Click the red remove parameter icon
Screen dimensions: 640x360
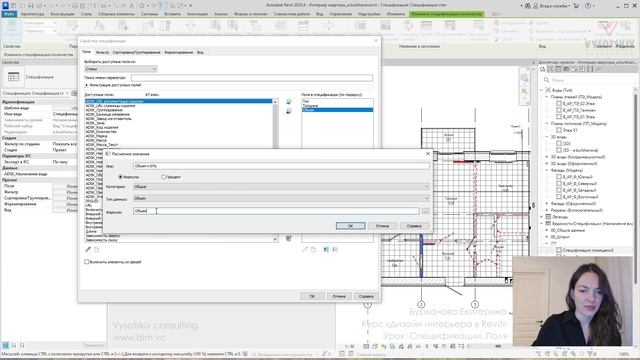coord(289,111)
